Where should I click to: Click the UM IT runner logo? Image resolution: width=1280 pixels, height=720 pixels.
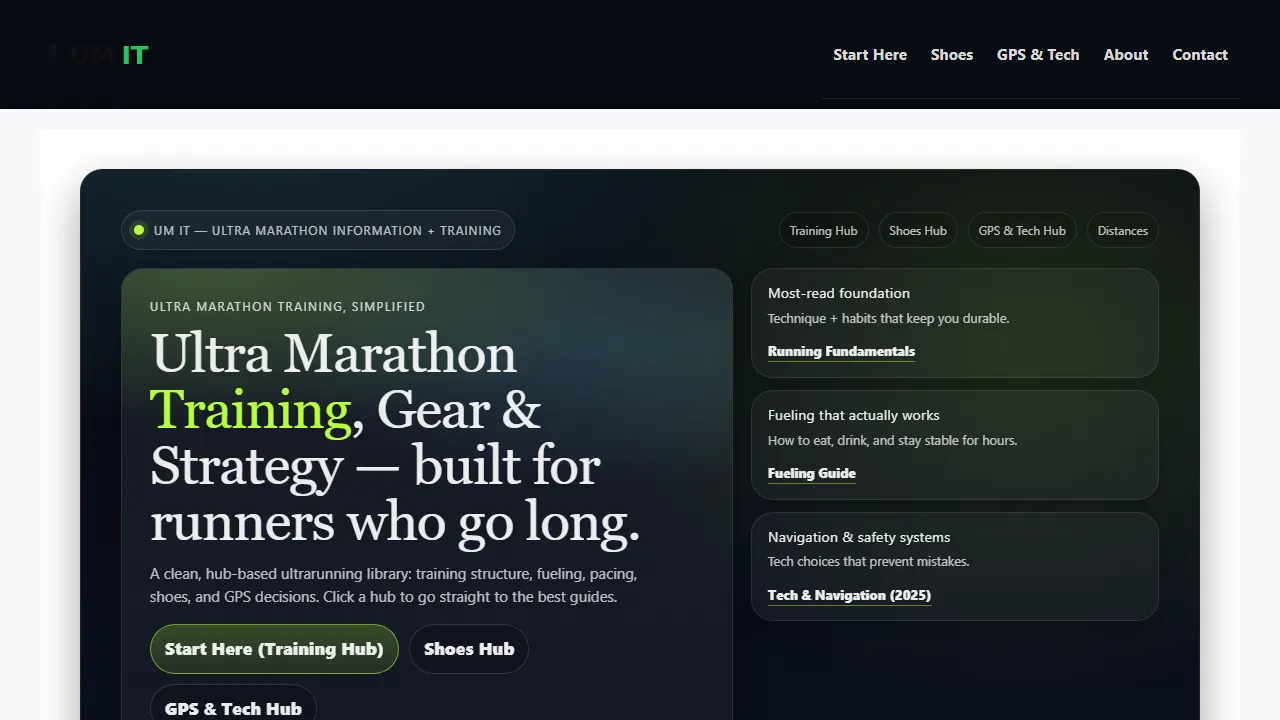(x=97, y=55)
